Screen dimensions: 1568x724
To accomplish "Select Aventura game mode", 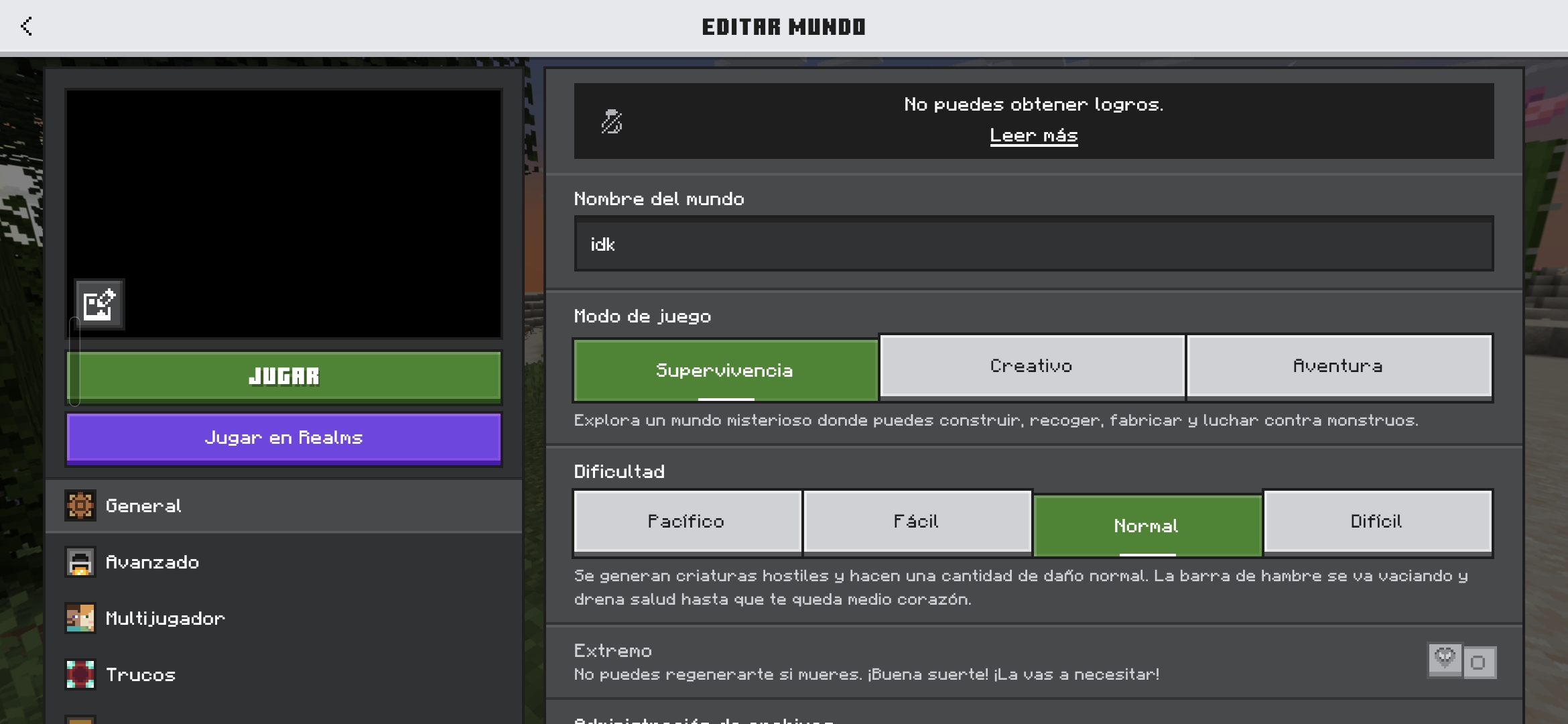I will click(1338, 366).
